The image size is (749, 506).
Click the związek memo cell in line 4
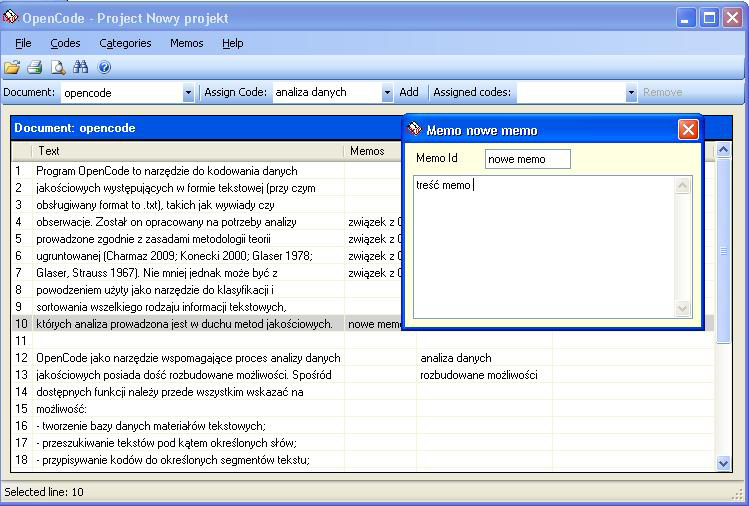pyautogui.click(x=374, y=222)
